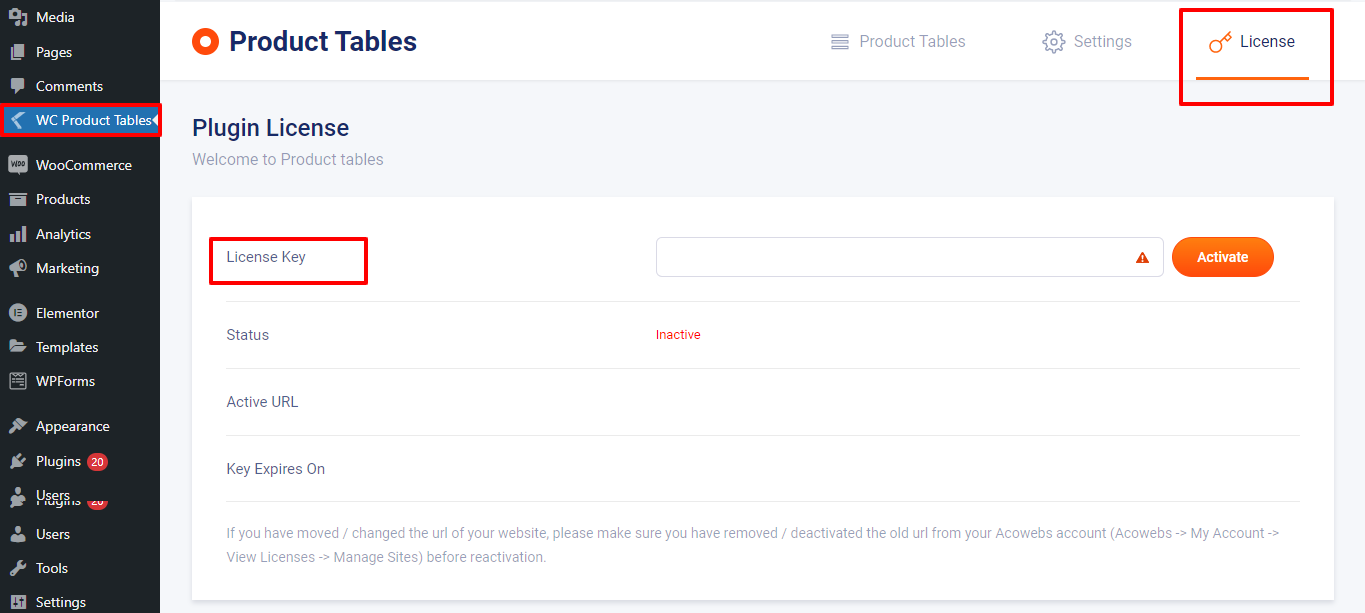1365x613 pixels.
Task: Select the License tab
Action: click(x=1252, y=41)
